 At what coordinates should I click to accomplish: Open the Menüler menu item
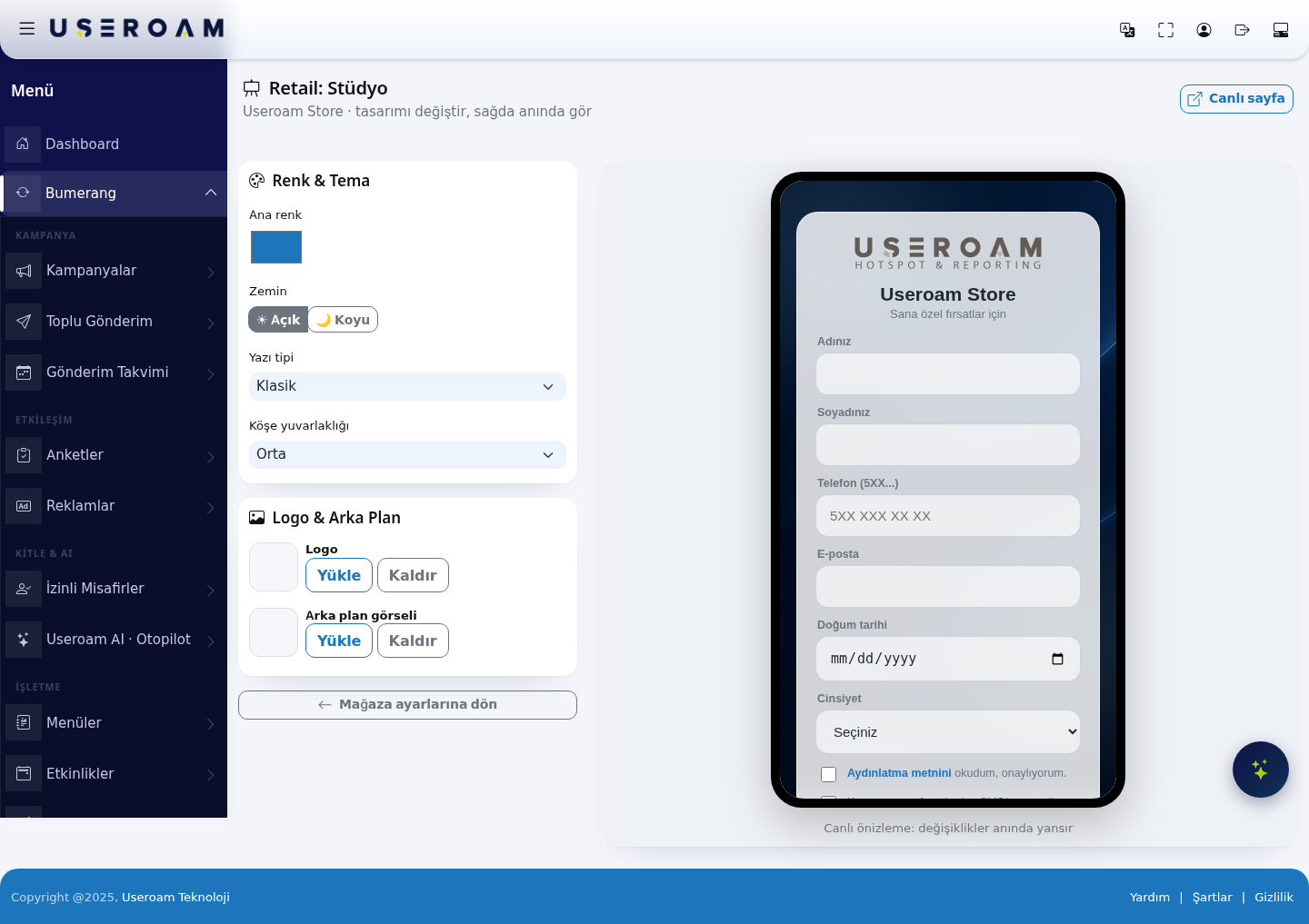click(115, 723)
